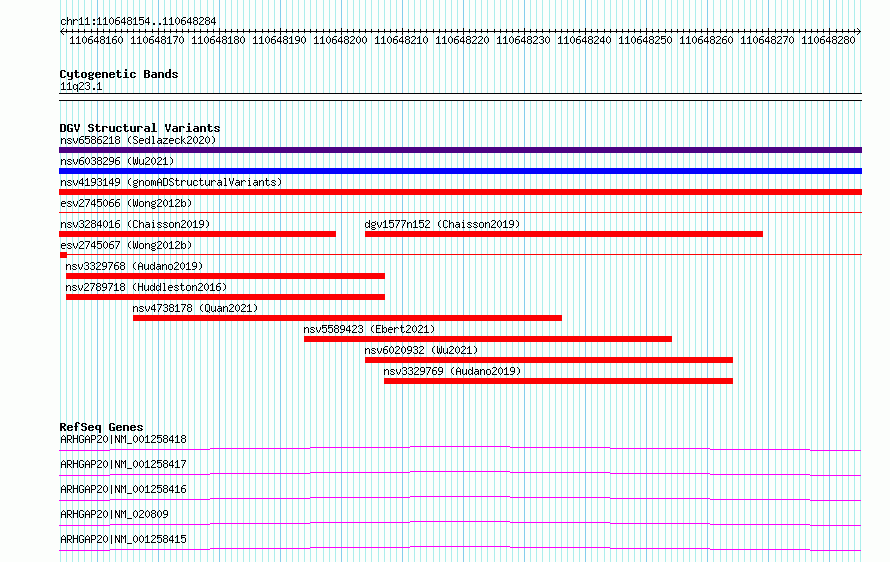The height and width of the screenshot is (562, 890).
Task: Click ruler position 110648190
Action: coord(279,40)
